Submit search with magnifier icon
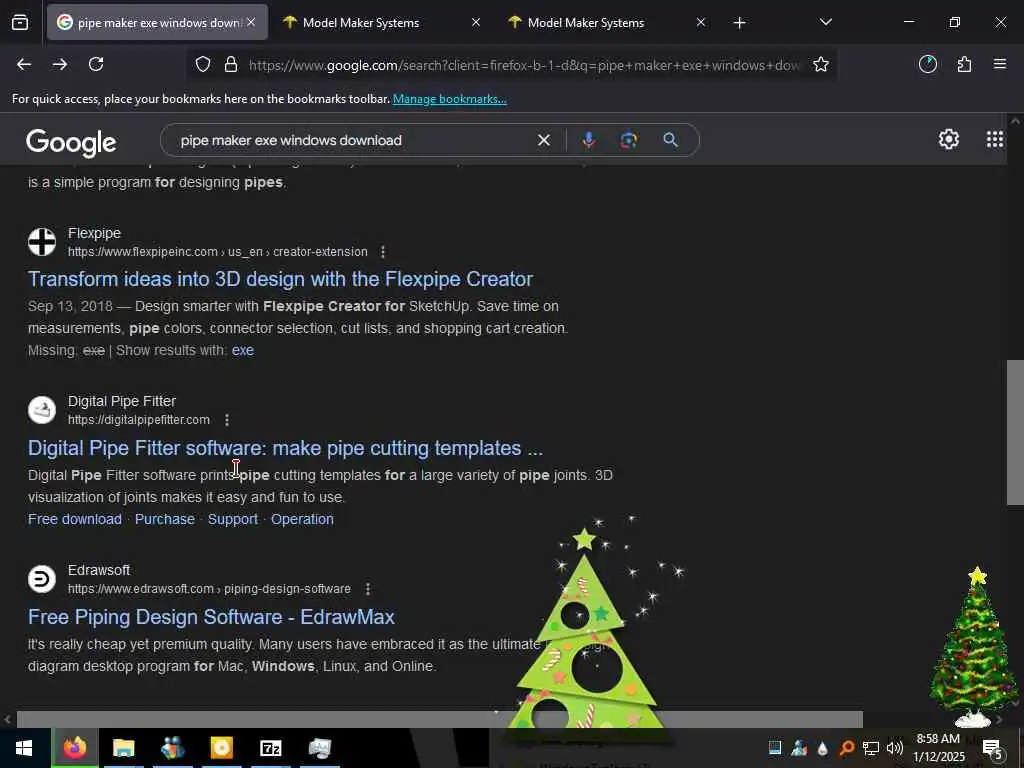Viewport: 1024px width, 768px height. [671, 140]
